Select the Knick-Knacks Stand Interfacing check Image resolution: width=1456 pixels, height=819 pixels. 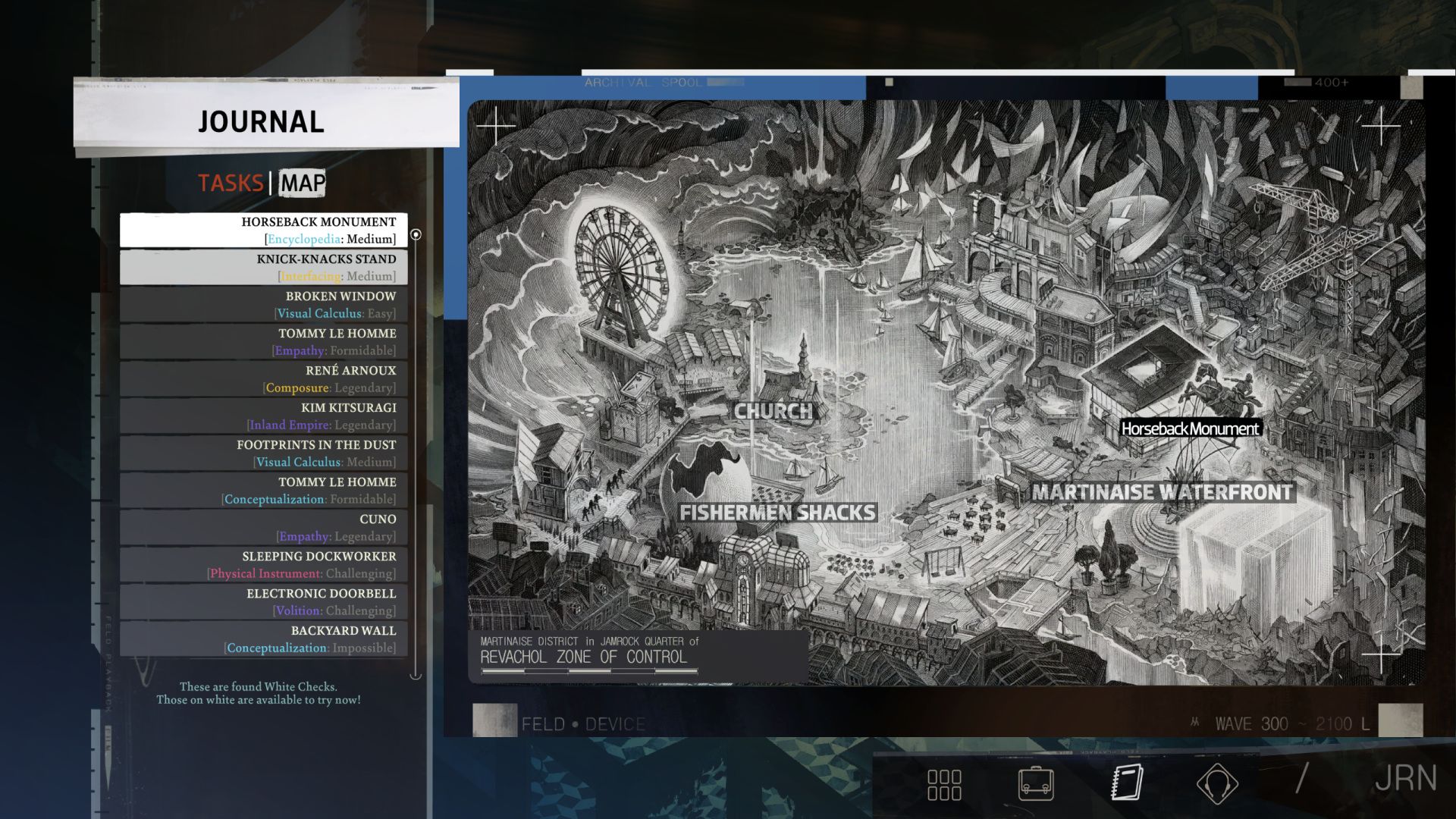(x=264, y=267)
